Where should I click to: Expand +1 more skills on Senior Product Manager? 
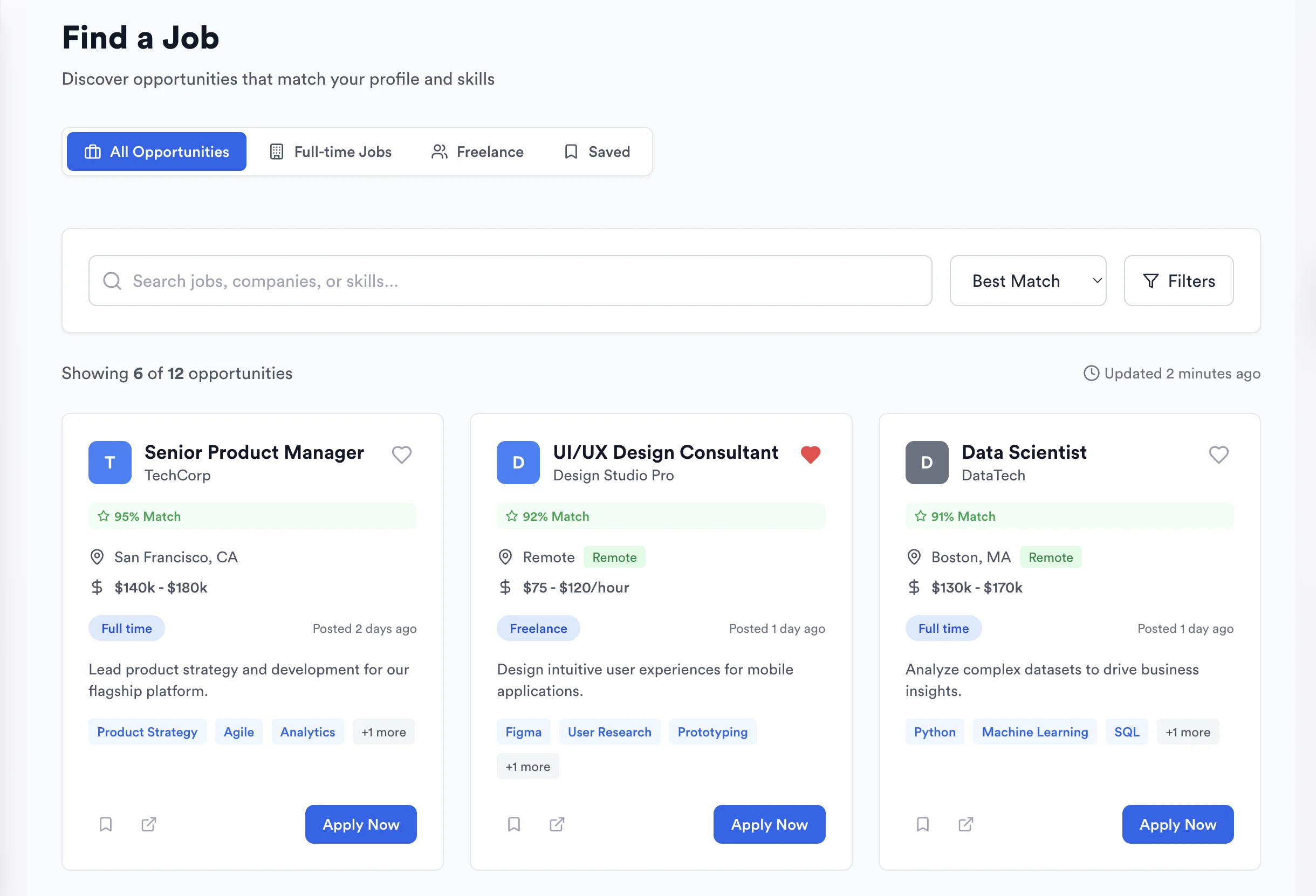point(383,731)
